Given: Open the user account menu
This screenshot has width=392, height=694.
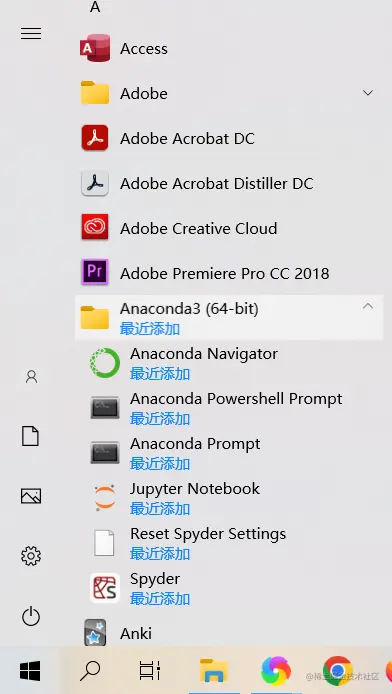Looking at the screenshot, I should click(x=31, y=377).
